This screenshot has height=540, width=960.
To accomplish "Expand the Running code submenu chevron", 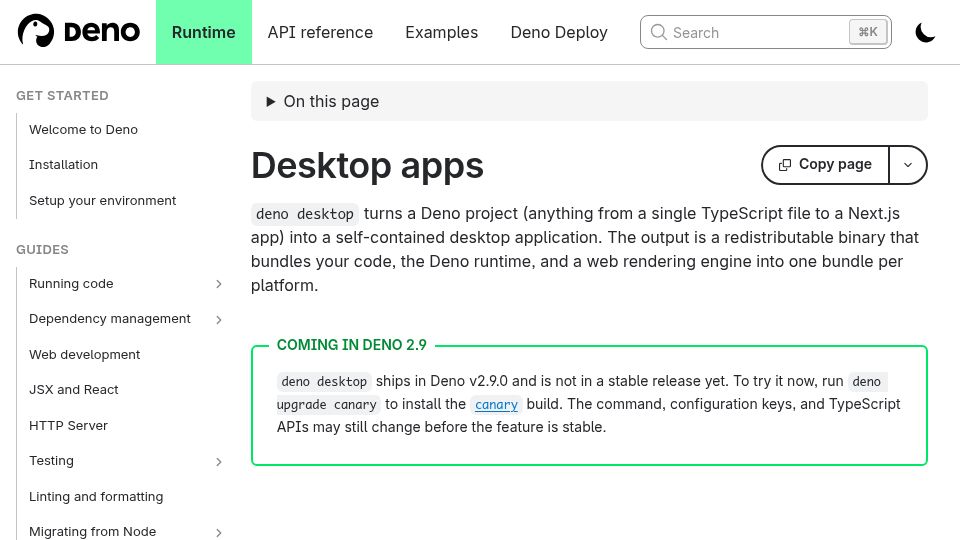I will [x=219, y=284].
